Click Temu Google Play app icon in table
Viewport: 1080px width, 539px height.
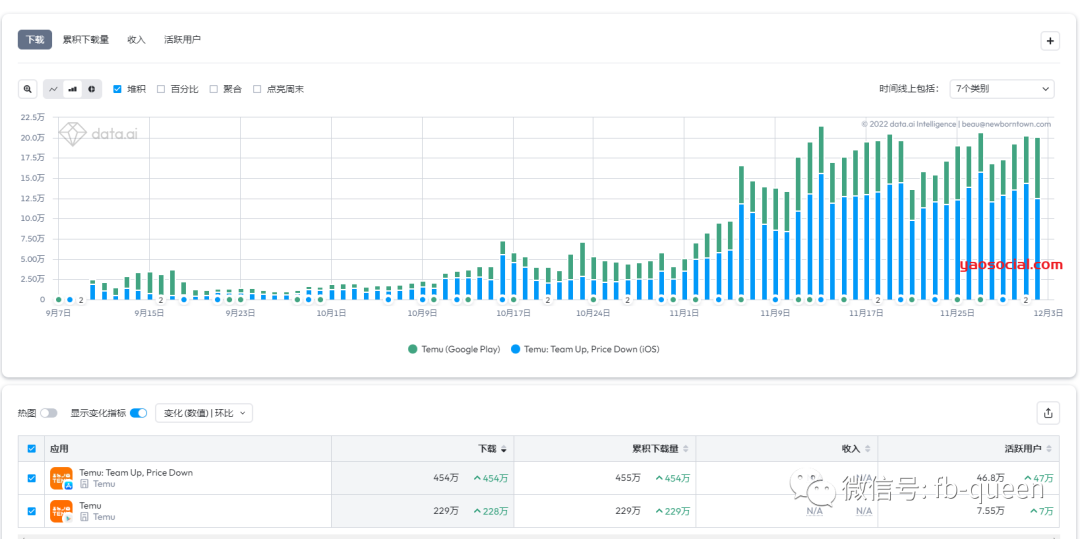tap(61, 511)
